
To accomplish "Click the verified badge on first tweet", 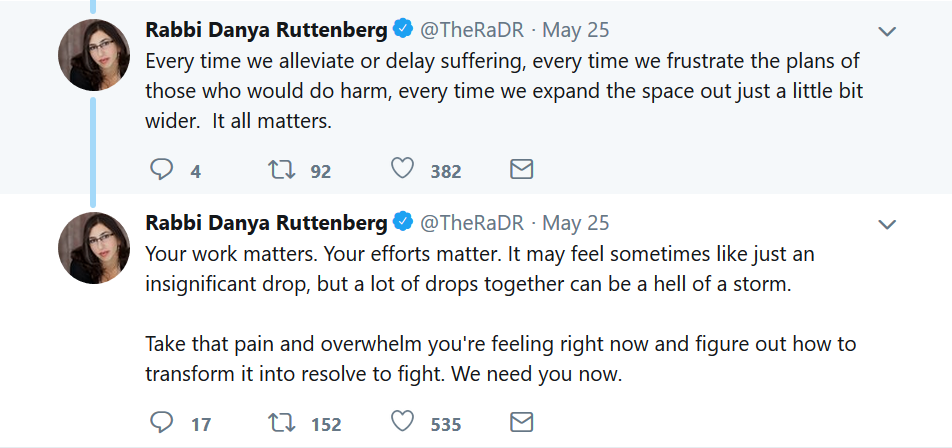I will tap(403, 30).
